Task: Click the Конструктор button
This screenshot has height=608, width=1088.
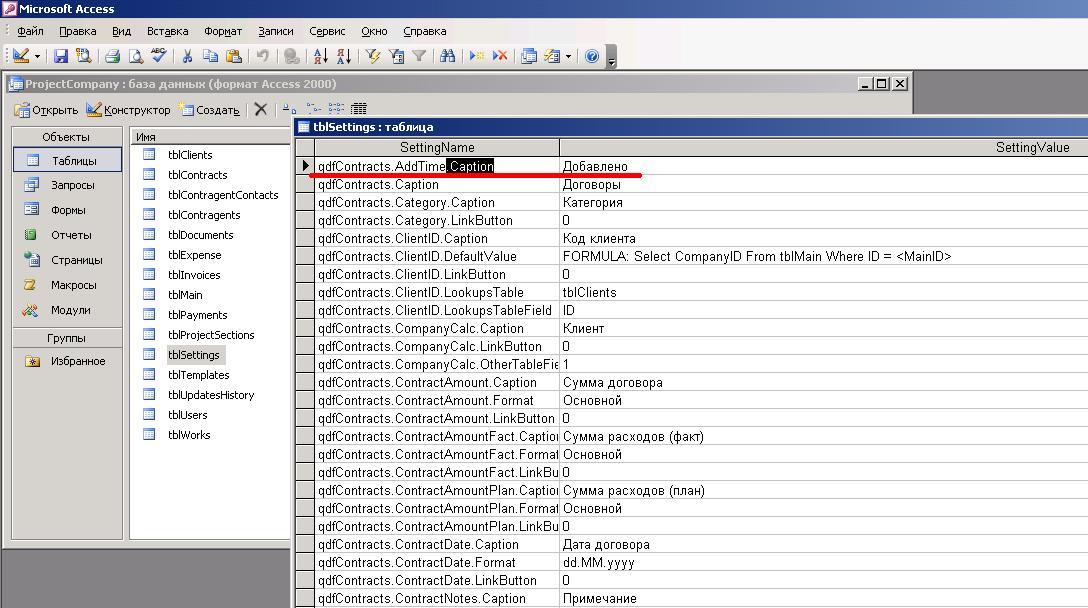Action: [x=128, y=110]
